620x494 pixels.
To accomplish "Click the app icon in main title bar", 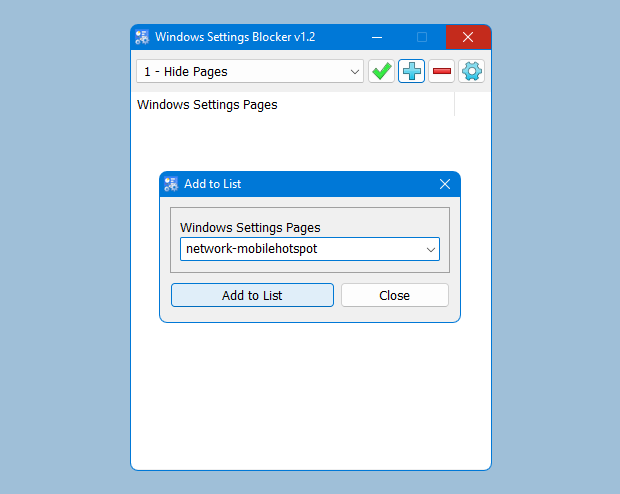I will coord(142,38).
